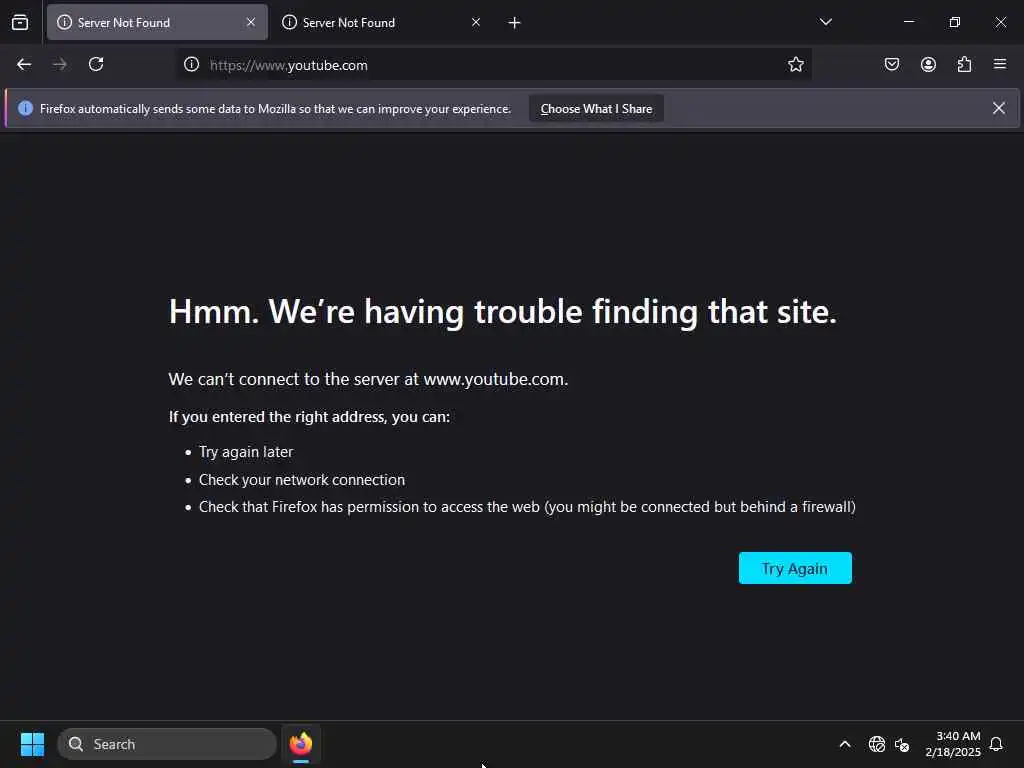Click the taskbar Search box

pyautogui.click(x=167, y=744)
